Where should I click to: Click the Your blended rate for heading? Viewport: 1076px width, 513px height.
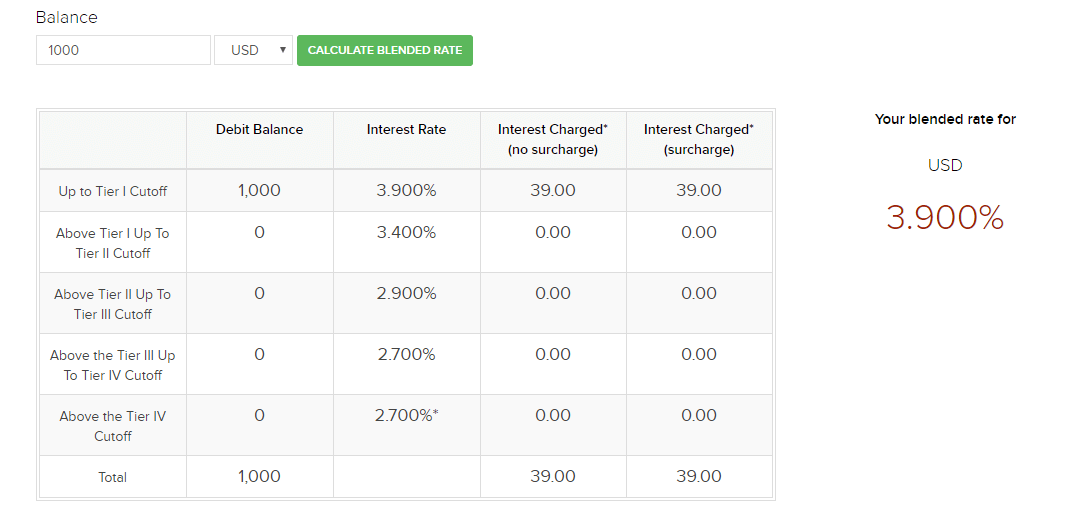[945, 119]
